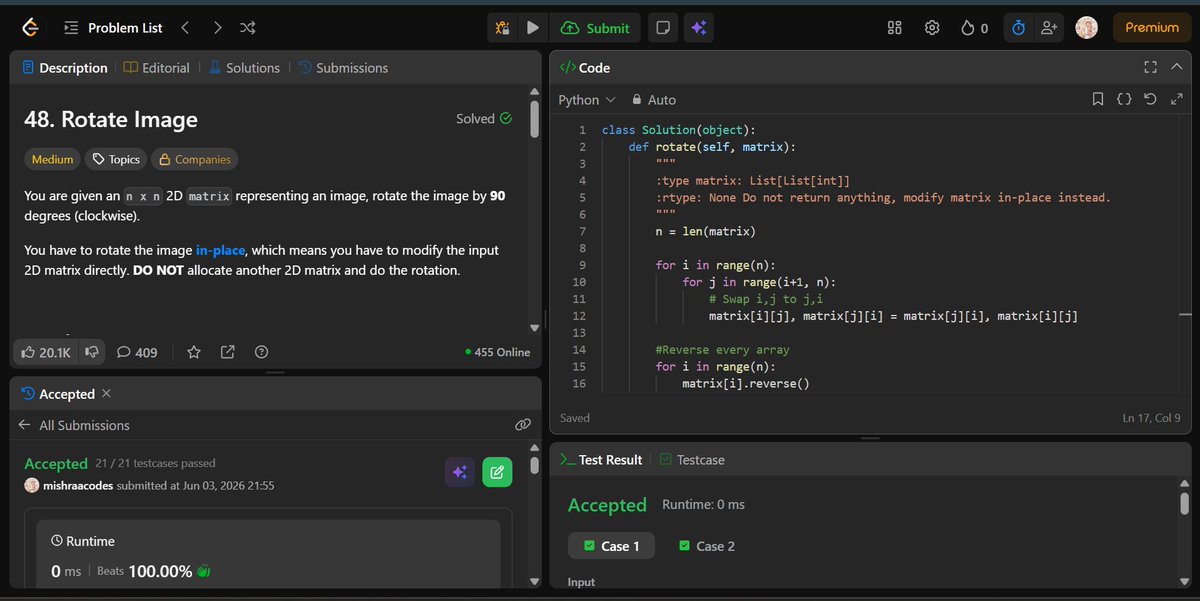Copy submission link chain icon
Viewport: 1200px width, 601px height.
point(522,425)
